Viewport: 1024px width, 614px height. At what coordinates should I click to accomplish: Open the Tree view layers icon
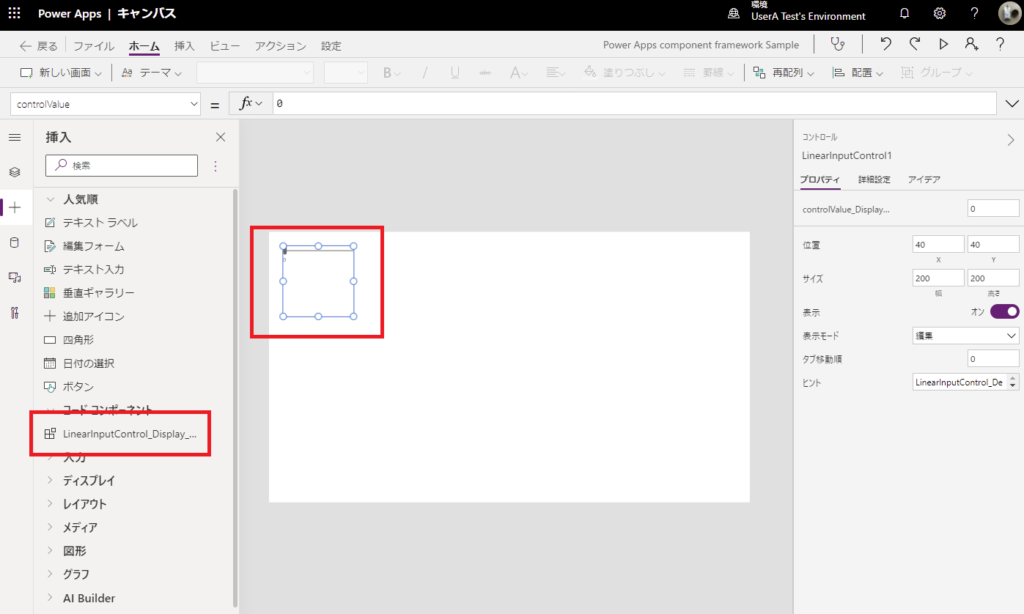click(14, 172)
